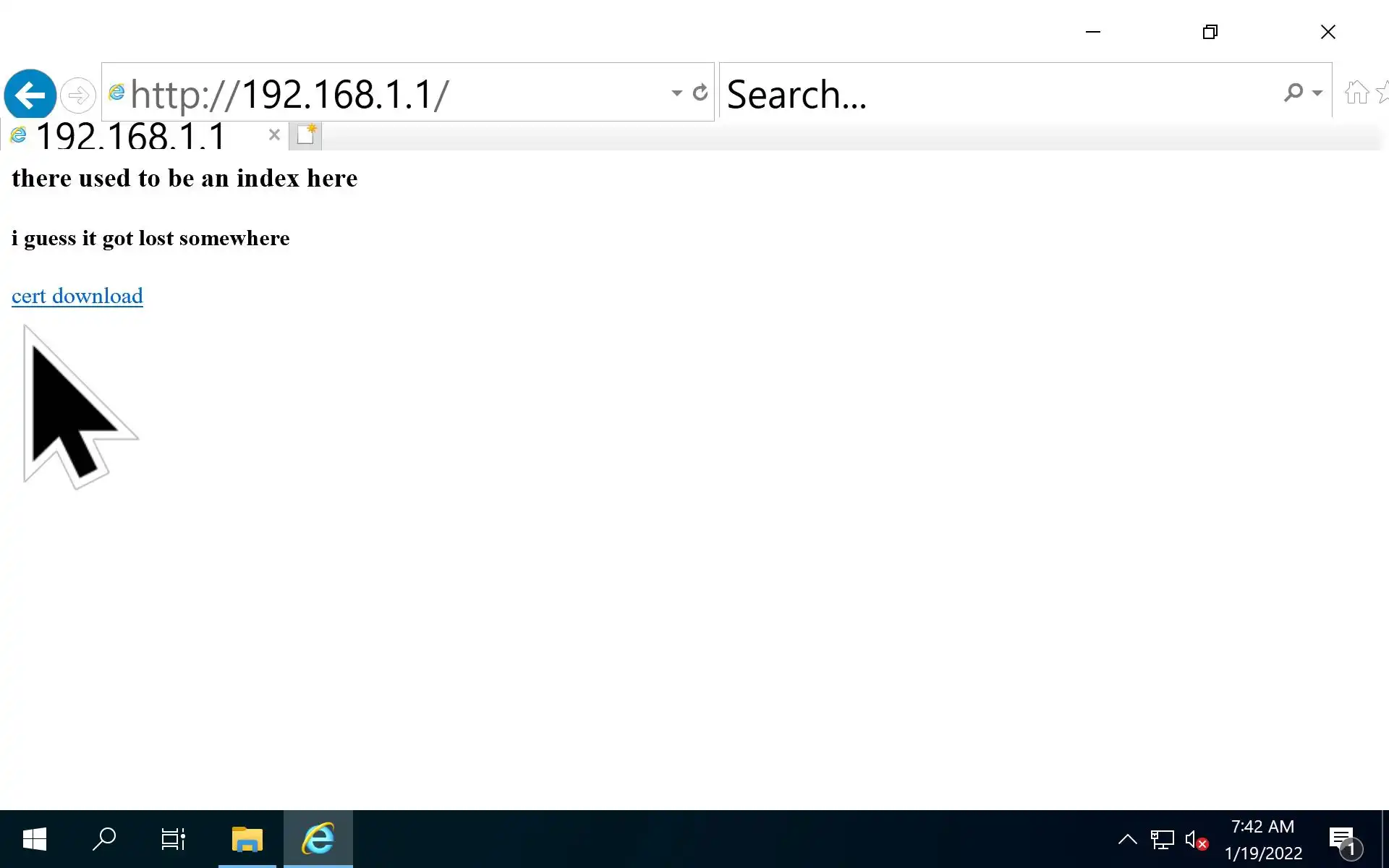The width and height of the screenshot is (1389, 868).
Task: Expand address bar autocomplete dropdown
Action: (676, 93)
